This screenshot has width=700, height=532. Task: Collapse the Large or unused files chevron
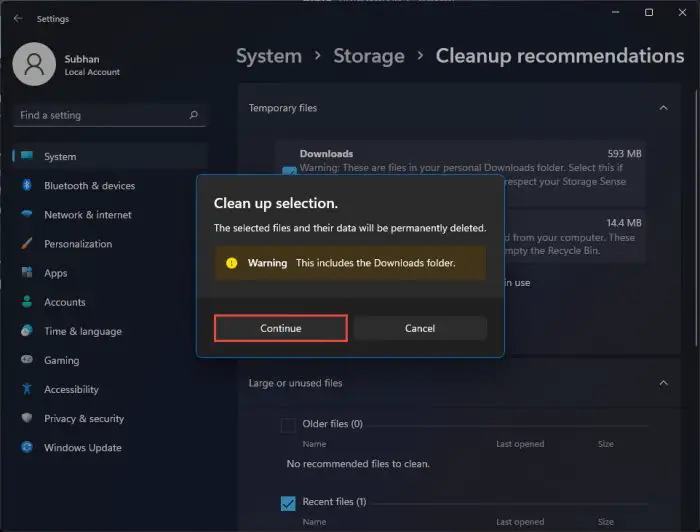tap(663, 383)
